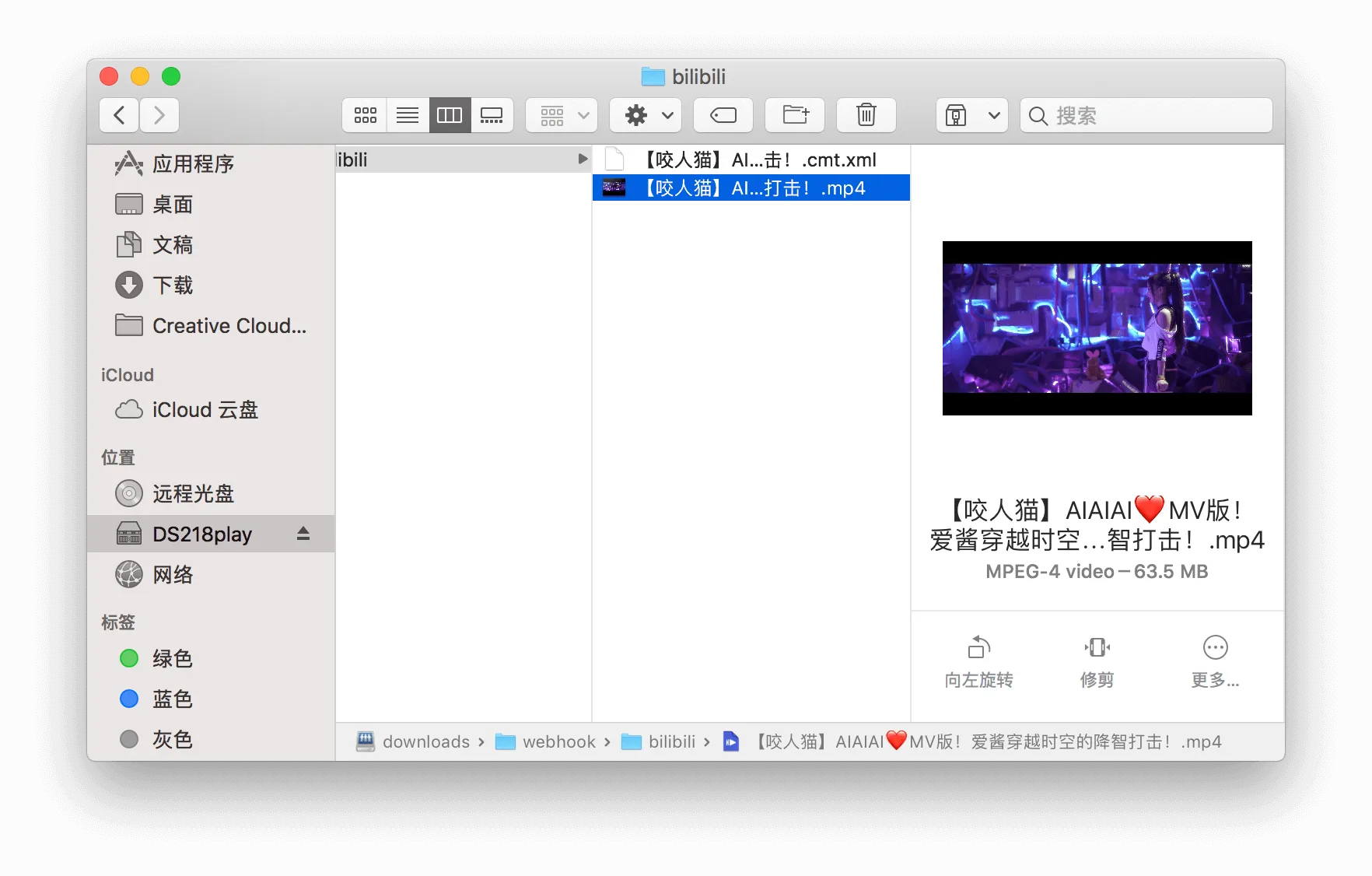Select the 修剪 trim action in preview pane

click(x=1097, y=660)
